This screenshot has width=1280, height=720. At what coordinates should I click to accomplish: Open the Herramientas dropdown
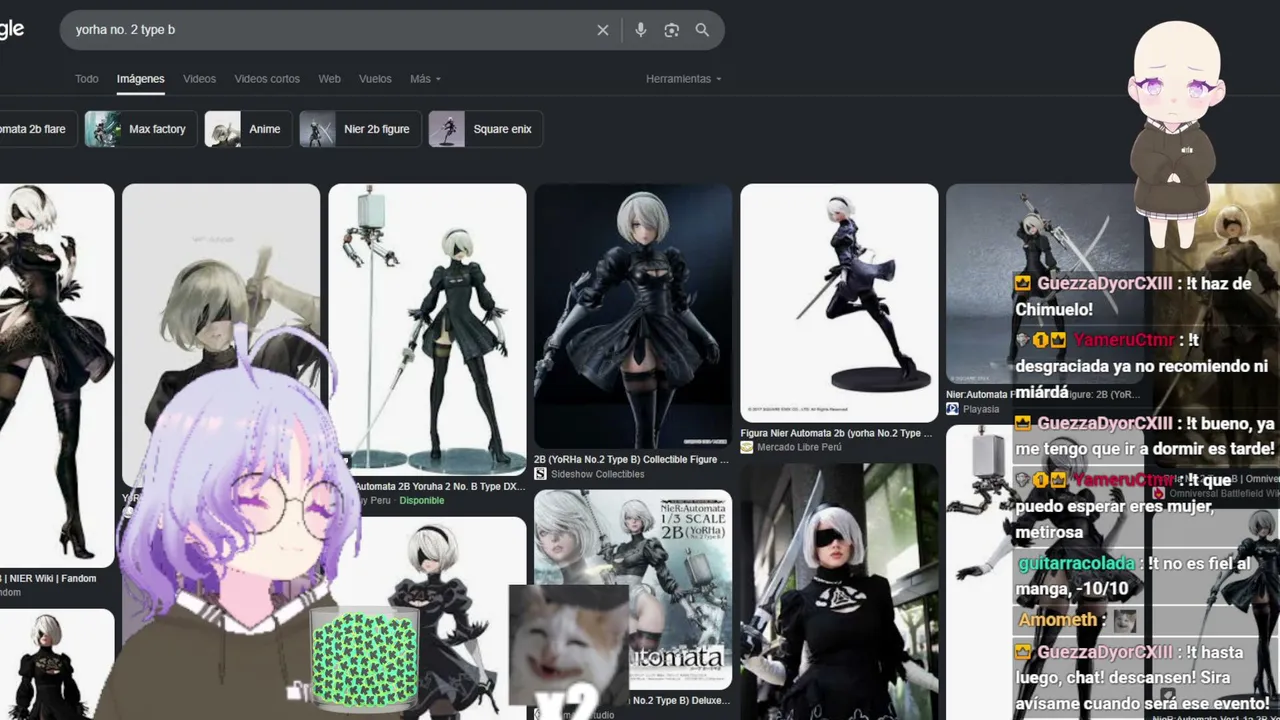point(683,79)
